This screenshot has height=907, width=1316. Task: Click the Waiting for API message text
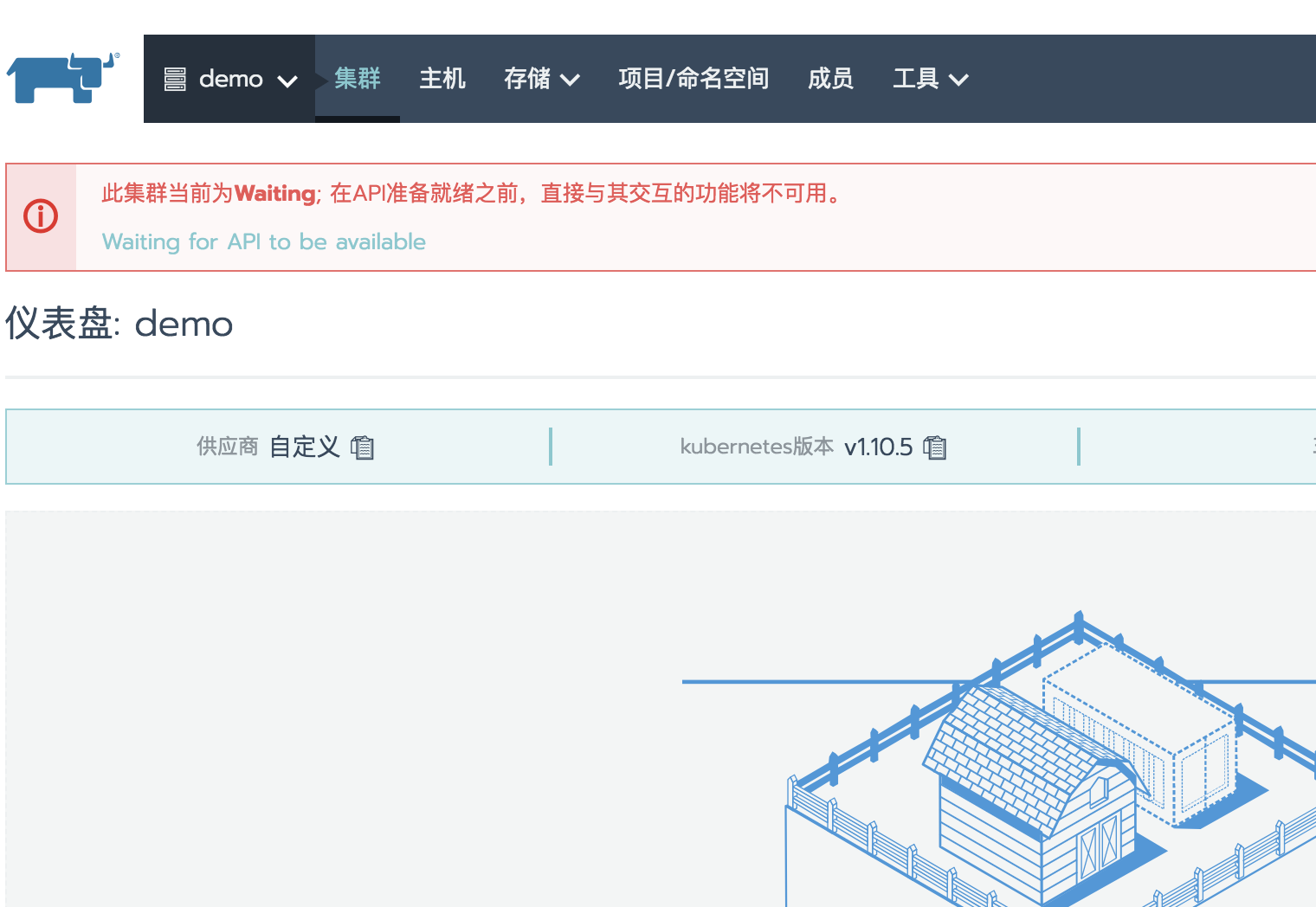[x=263, y=241]
